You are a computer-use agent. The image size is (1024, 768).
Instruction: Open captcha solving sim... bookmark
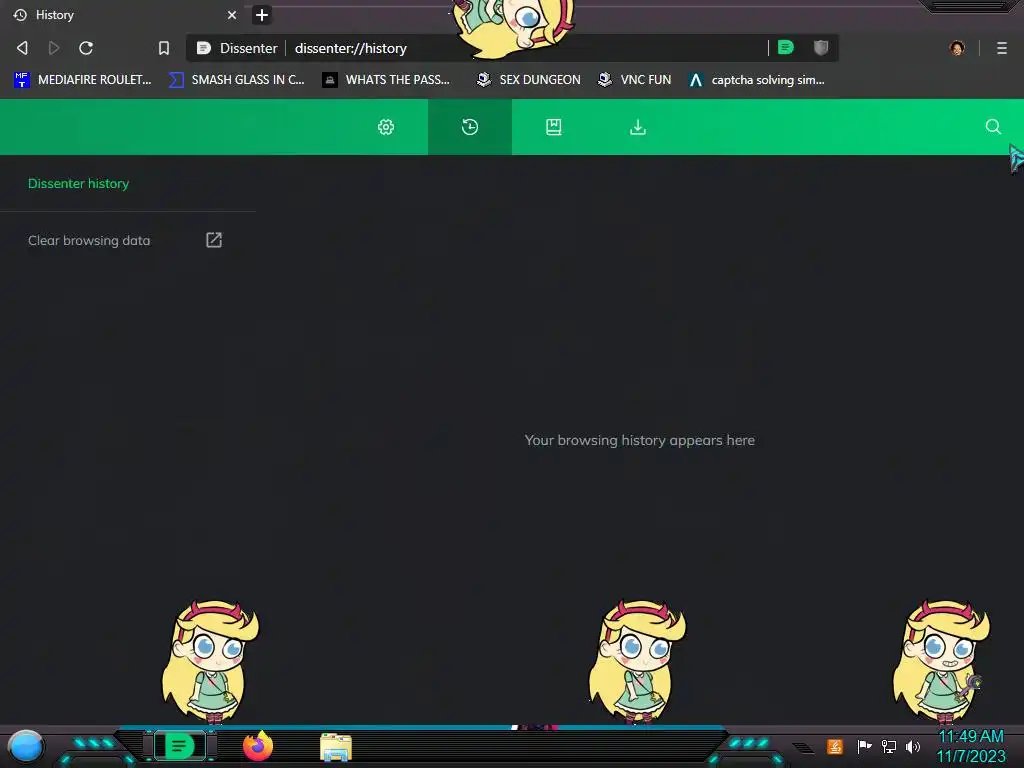tap(757, 80)
